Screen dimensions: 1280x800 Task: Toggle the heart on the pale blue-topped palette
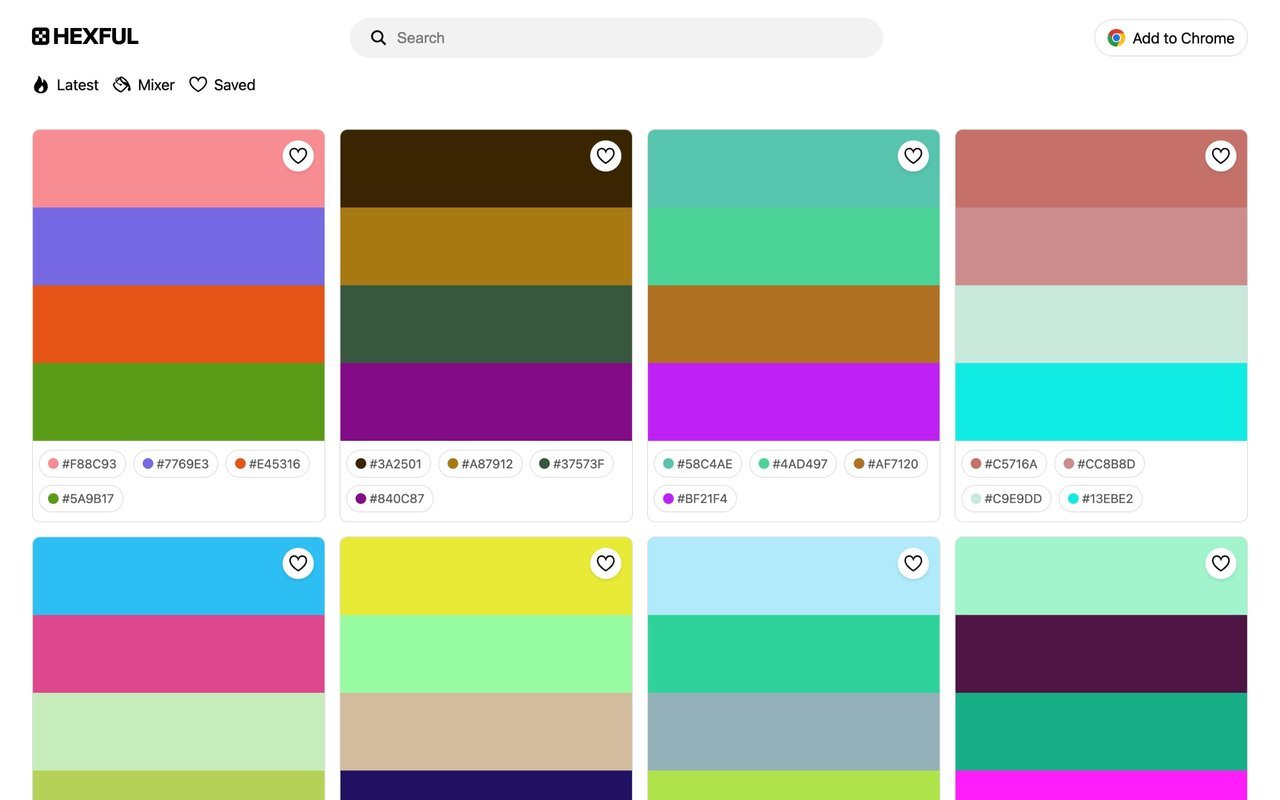tap(913, 564)
